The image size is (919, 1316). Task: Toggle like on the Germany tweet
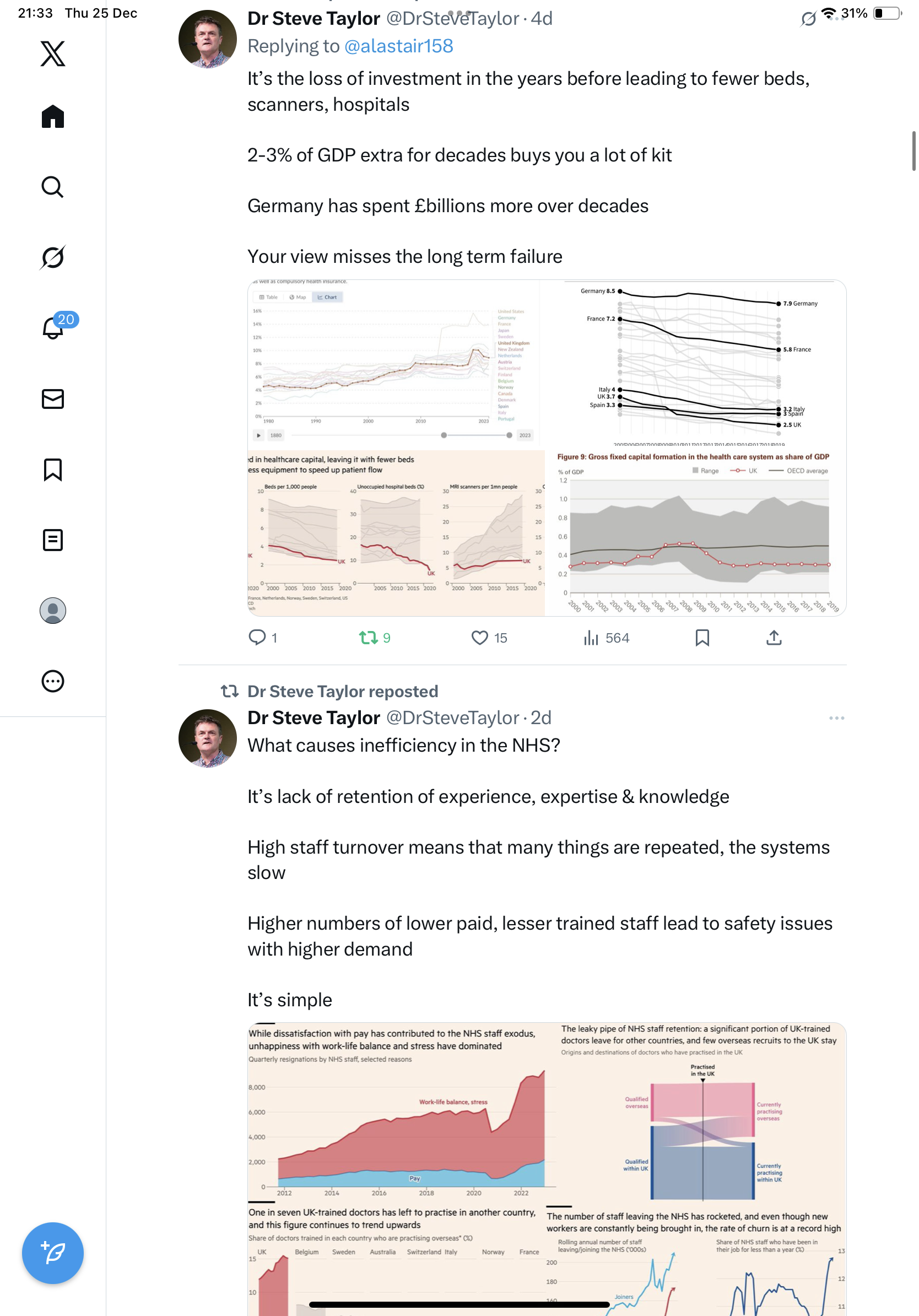(479, 638)
